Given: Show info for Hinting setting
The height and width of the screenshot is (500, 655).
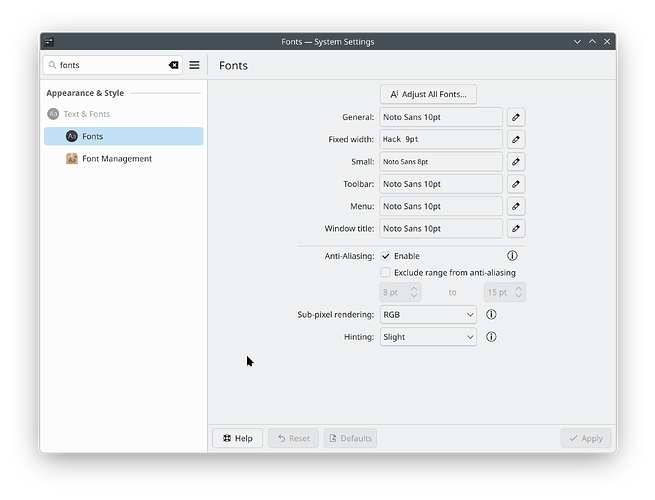Looking at the screenshot, I should (x=491, y=337).
